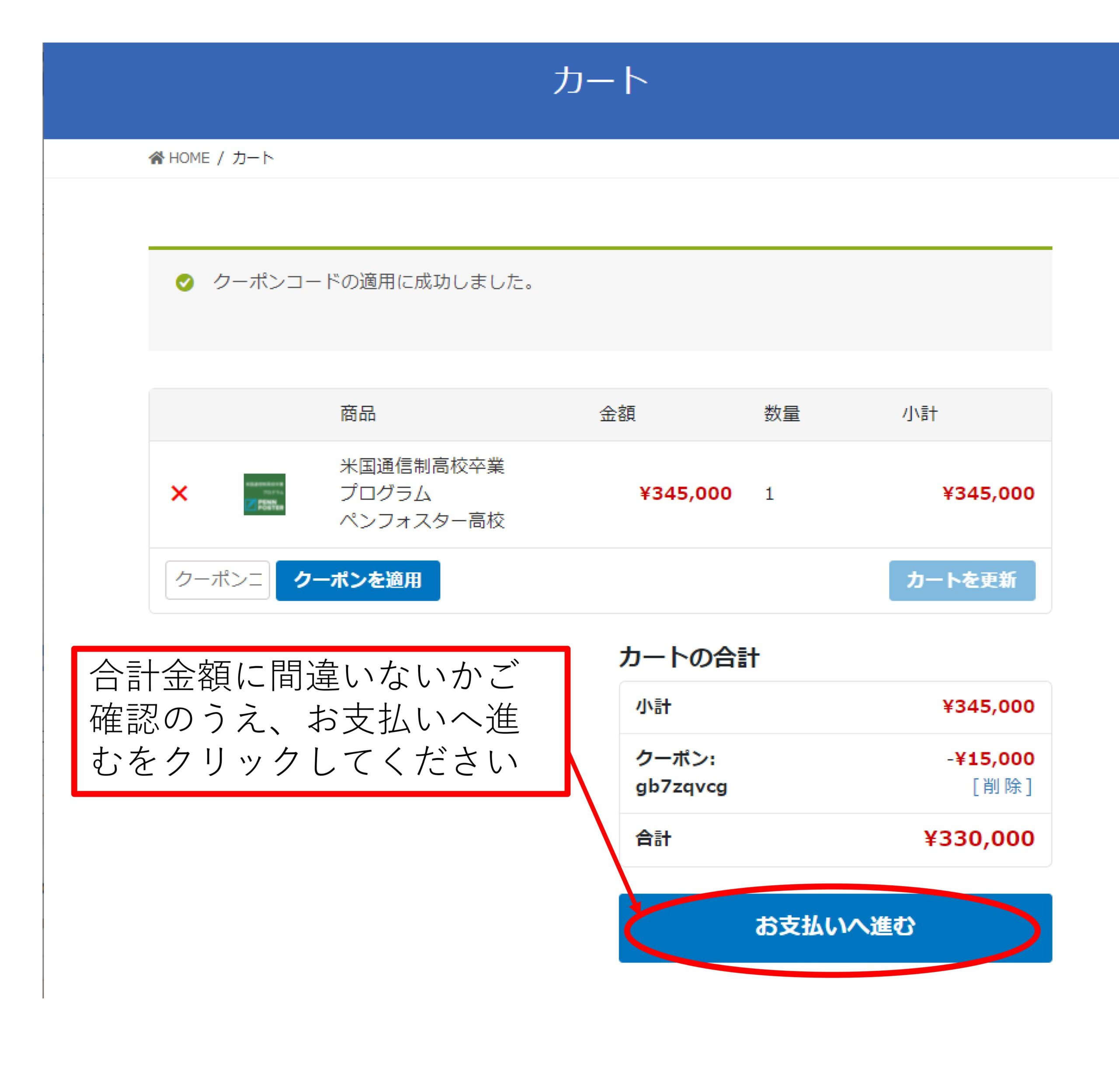Click the 数量 column header
The image size is (1119, 1092).
click(x=782, y=413)
